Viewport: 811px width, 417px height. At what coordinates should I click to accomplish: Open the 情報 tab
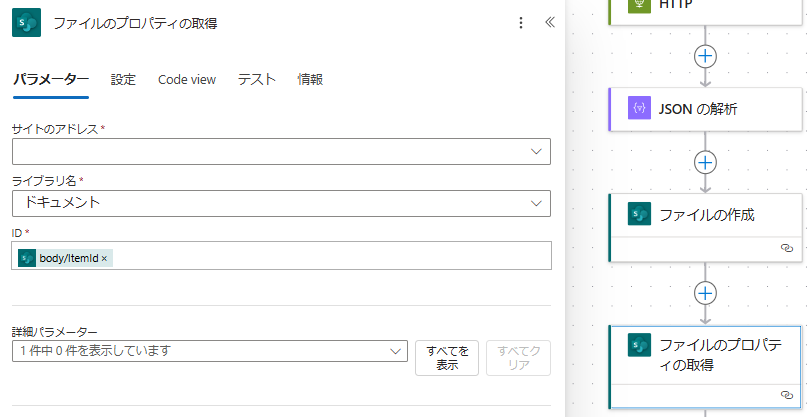tap(310, 79)
